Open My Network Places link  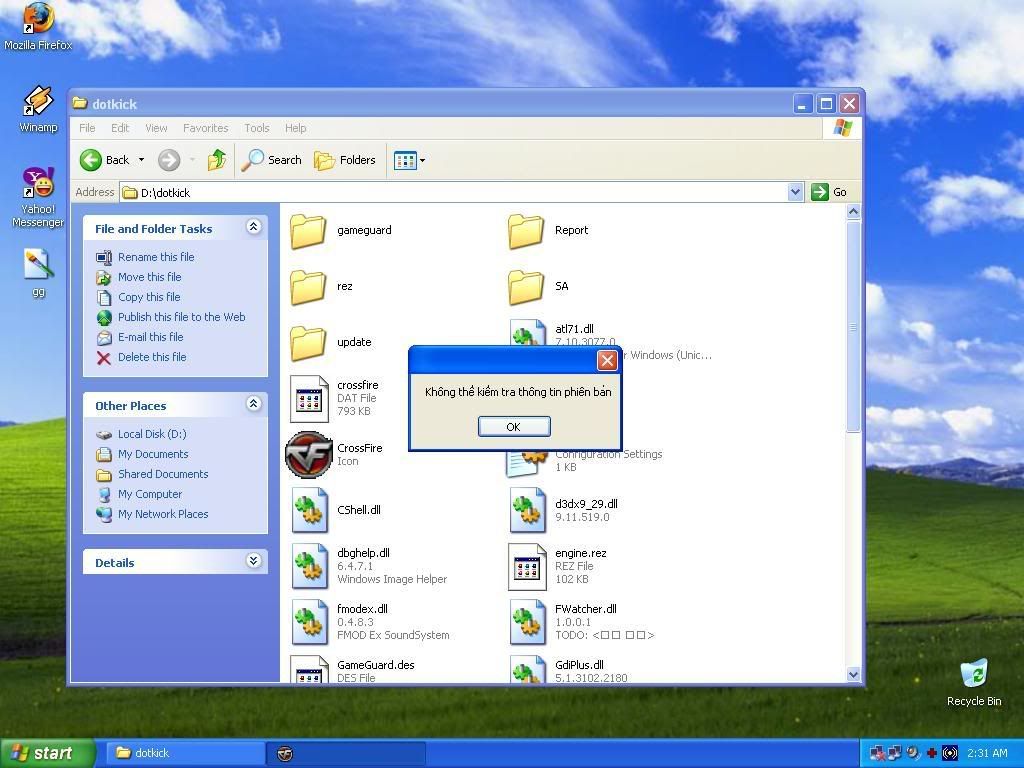tap(162, 514)
